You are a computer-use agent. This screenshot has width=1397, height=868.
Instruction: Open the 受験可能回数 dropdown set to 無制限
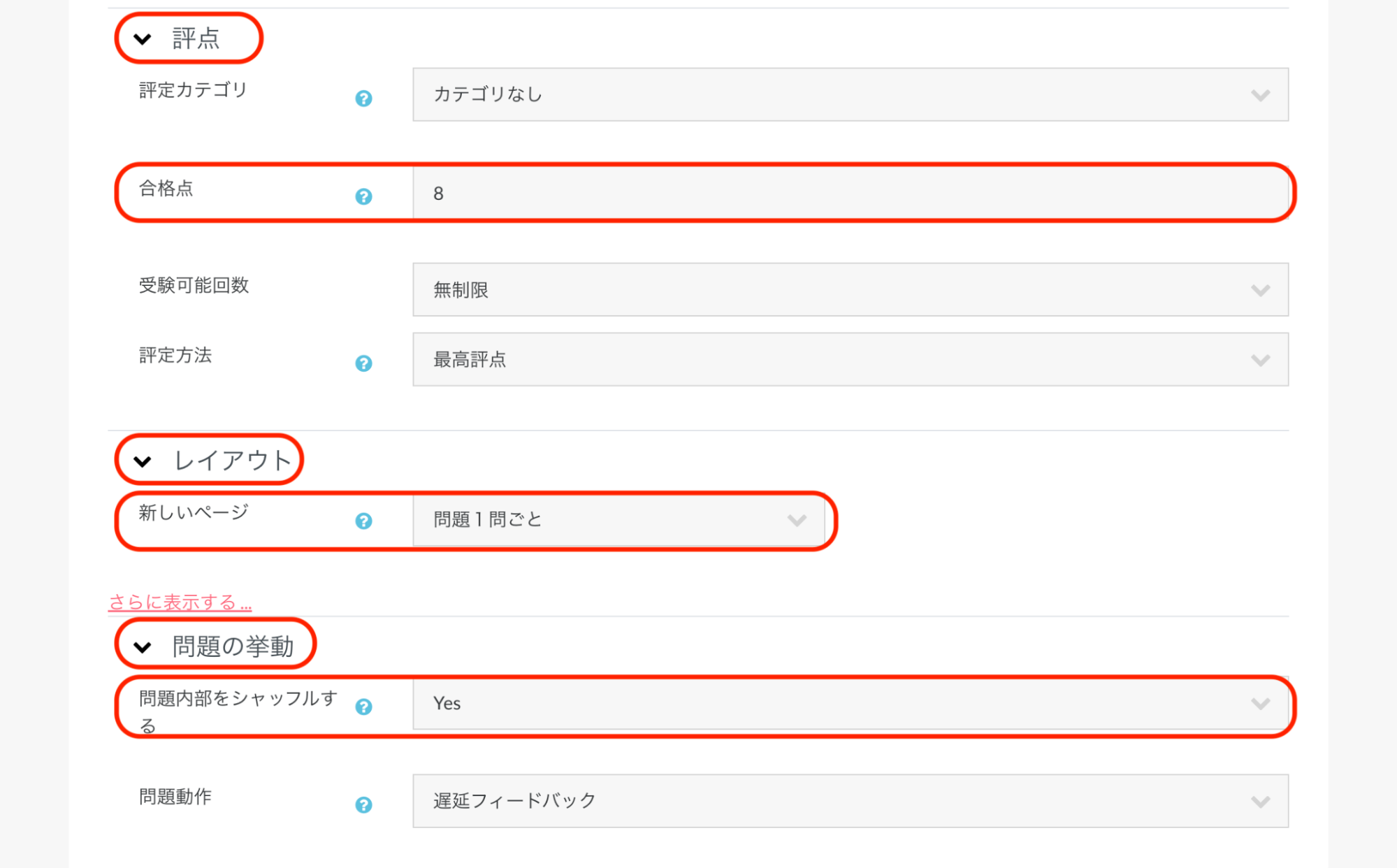pyautogui.click(x=850, y=289)
